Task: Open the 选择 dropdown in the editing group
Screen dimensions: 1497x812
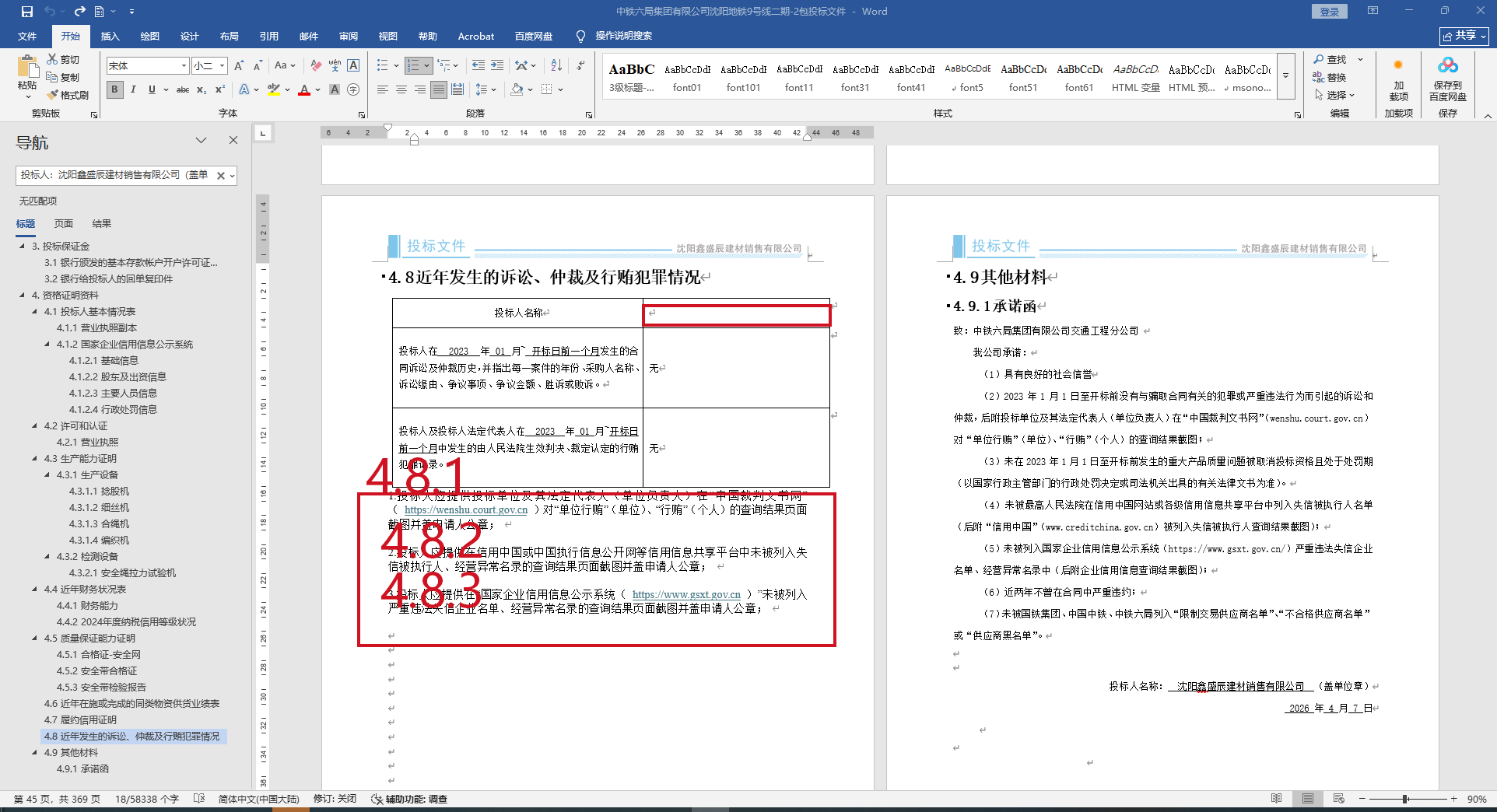Action: click(1335, 95)
